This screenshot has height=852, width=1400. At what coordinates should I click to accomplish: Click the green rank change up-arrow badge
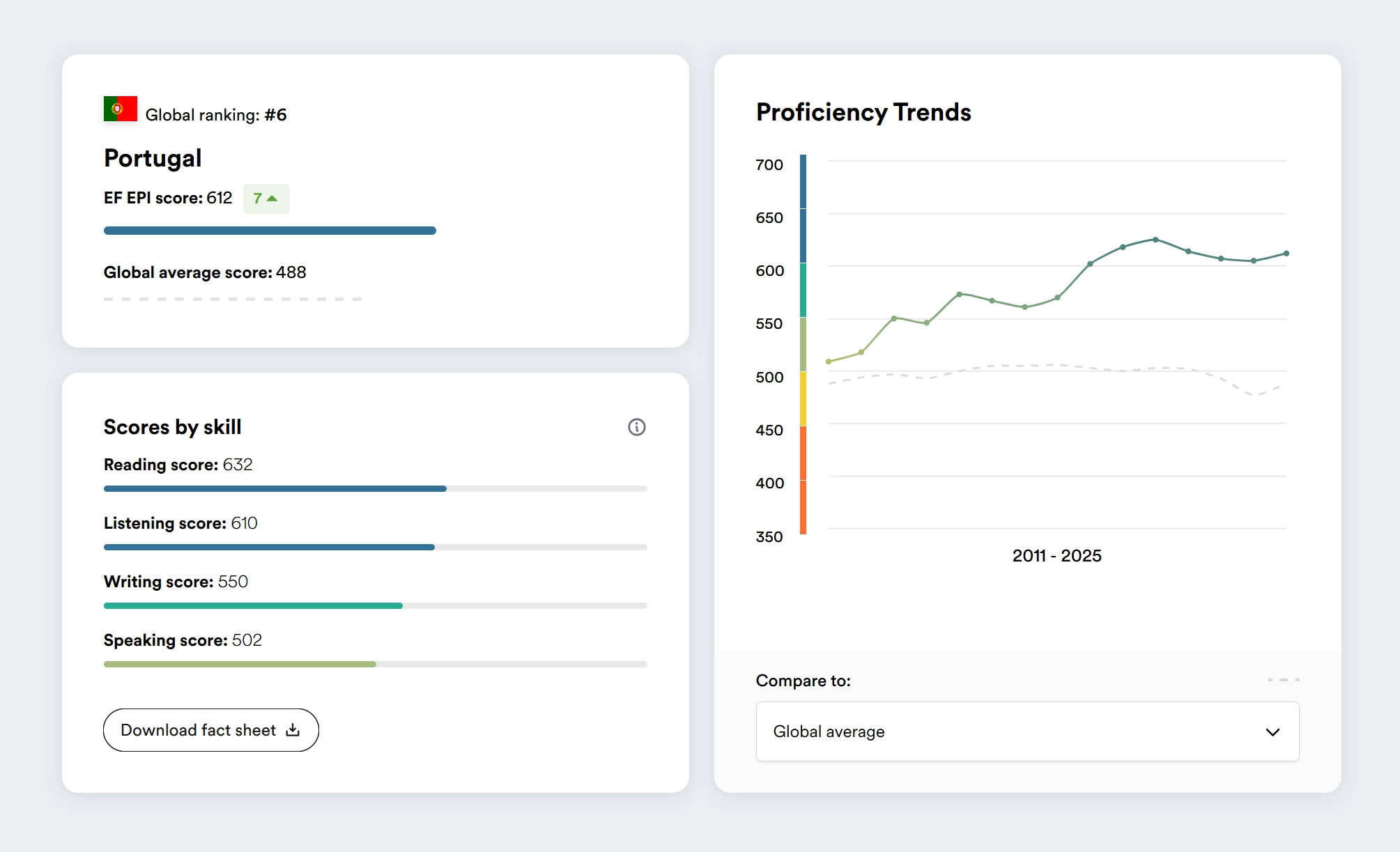266,199
